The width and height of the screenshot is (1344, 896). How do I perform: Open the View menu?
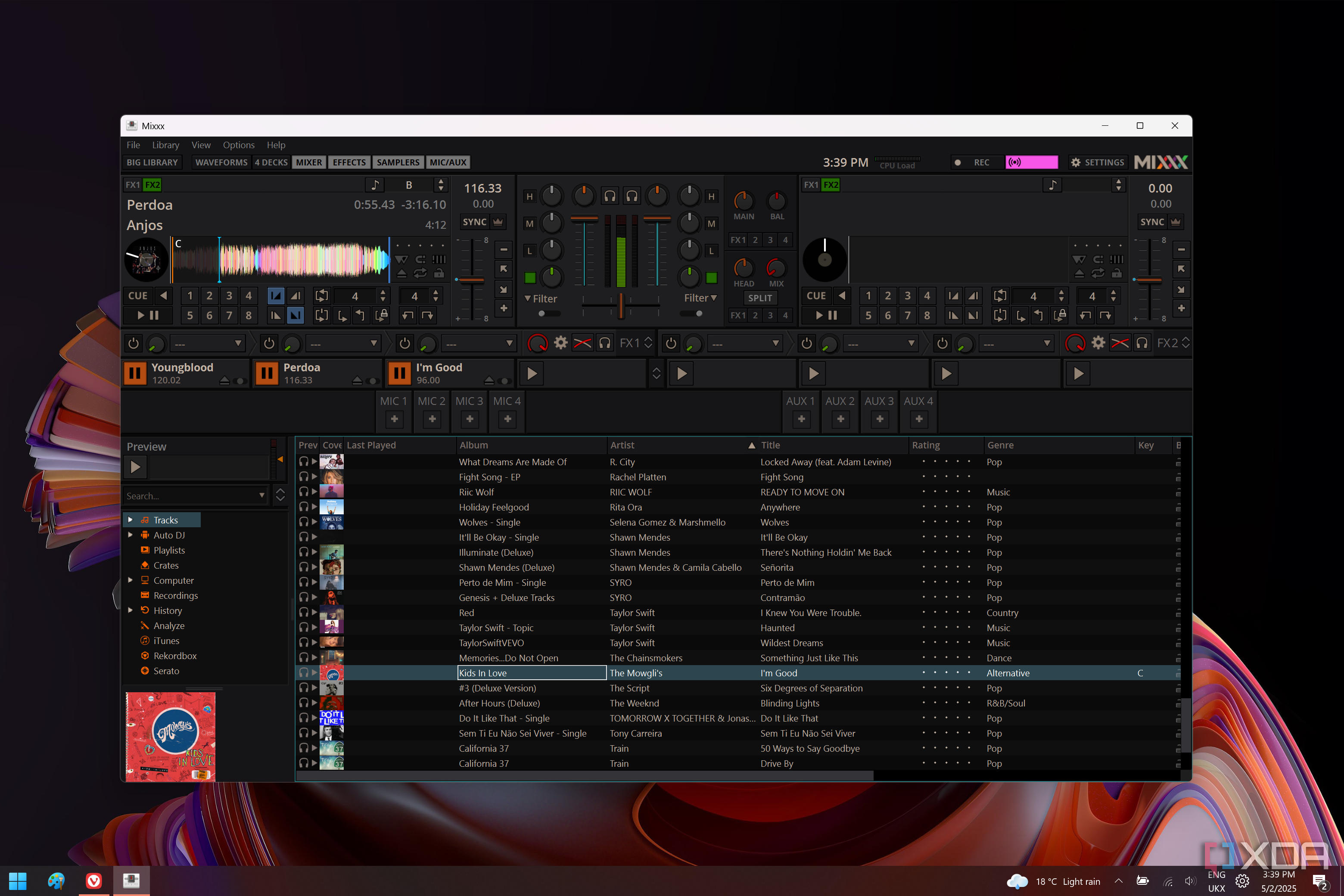201,145
